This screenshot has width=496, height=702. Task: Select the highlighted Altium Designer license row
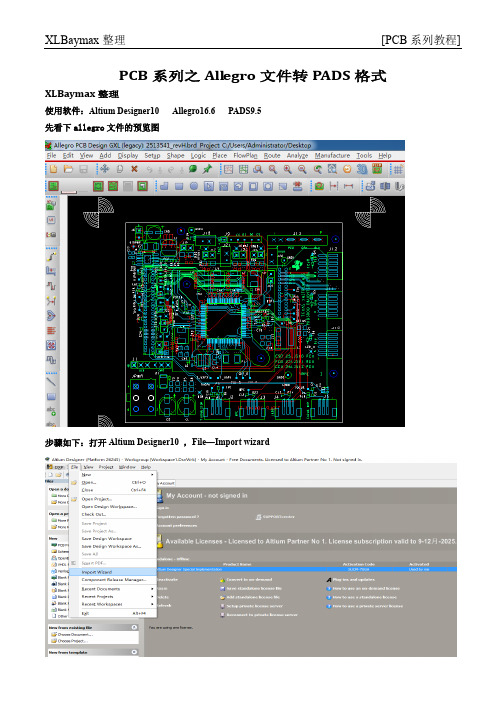coord(306,569)
